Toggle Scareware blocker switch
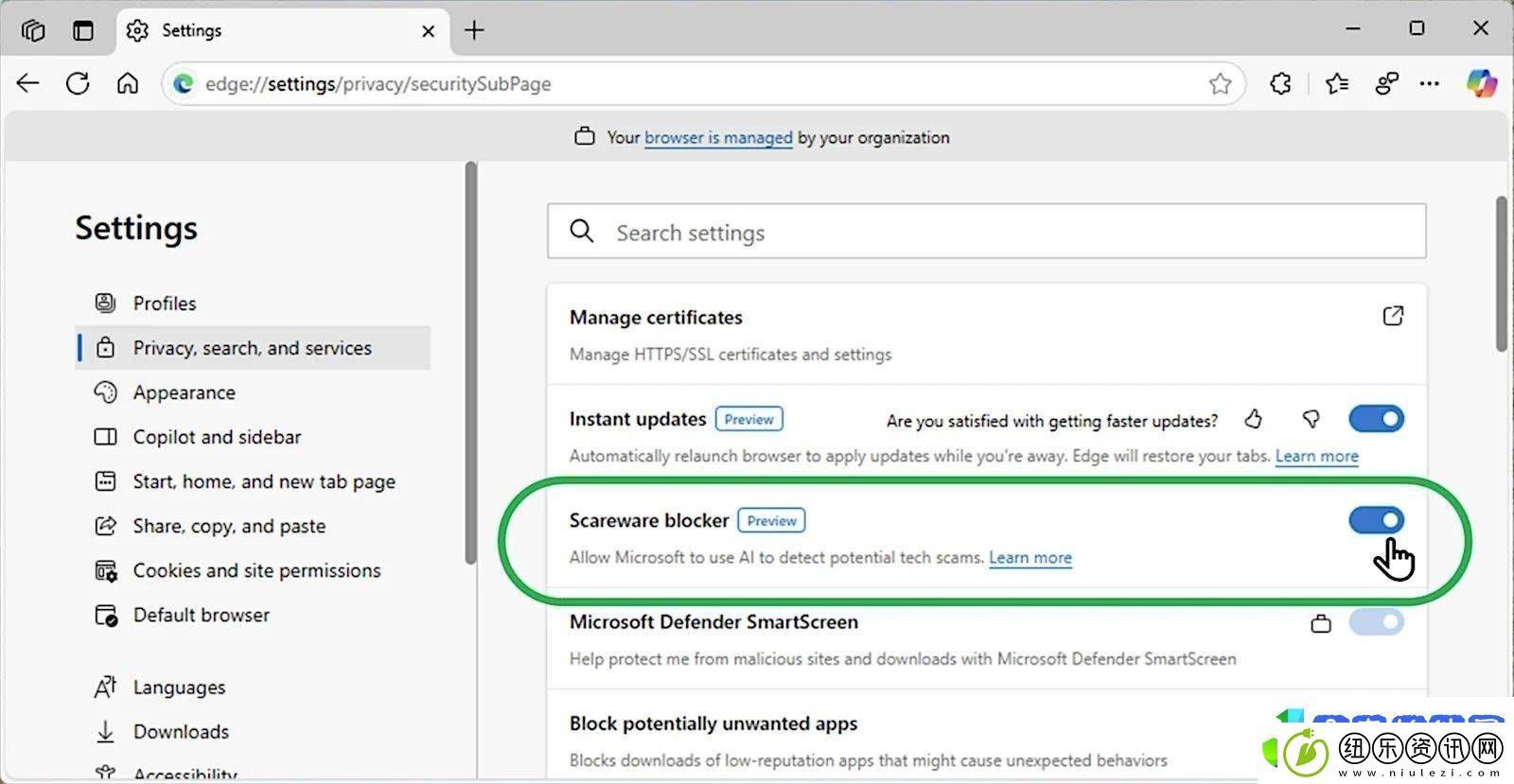 (x=1376, y=520)
